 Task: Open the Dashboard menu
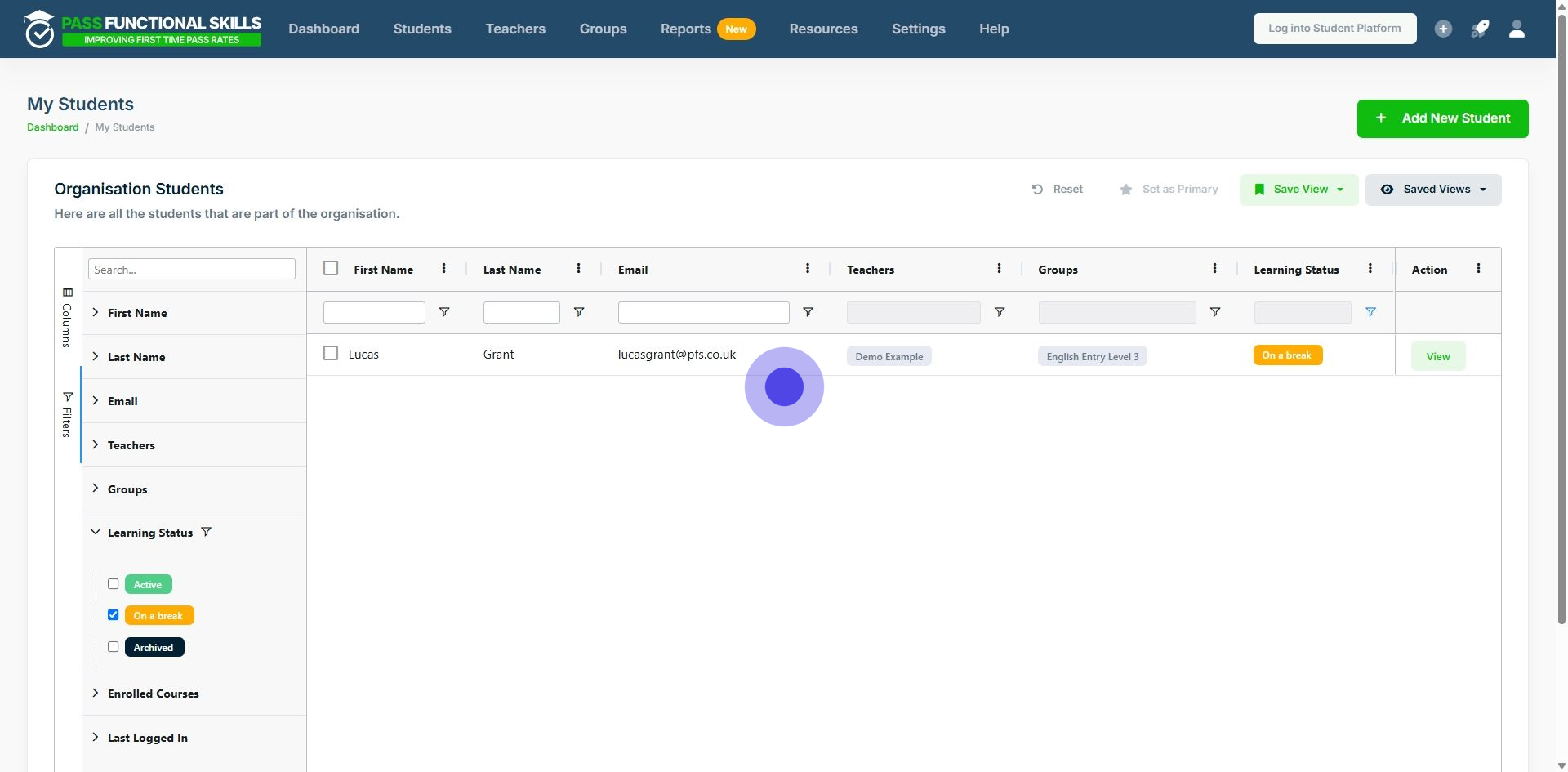point(323,29)
